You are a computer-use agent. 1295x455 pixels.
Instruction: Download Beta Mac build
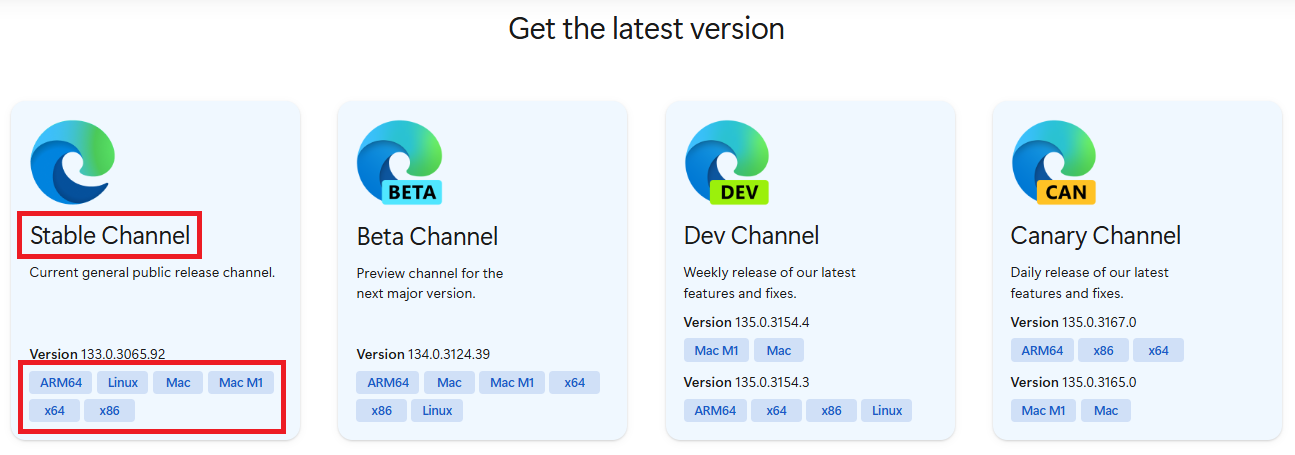[449, 382]
